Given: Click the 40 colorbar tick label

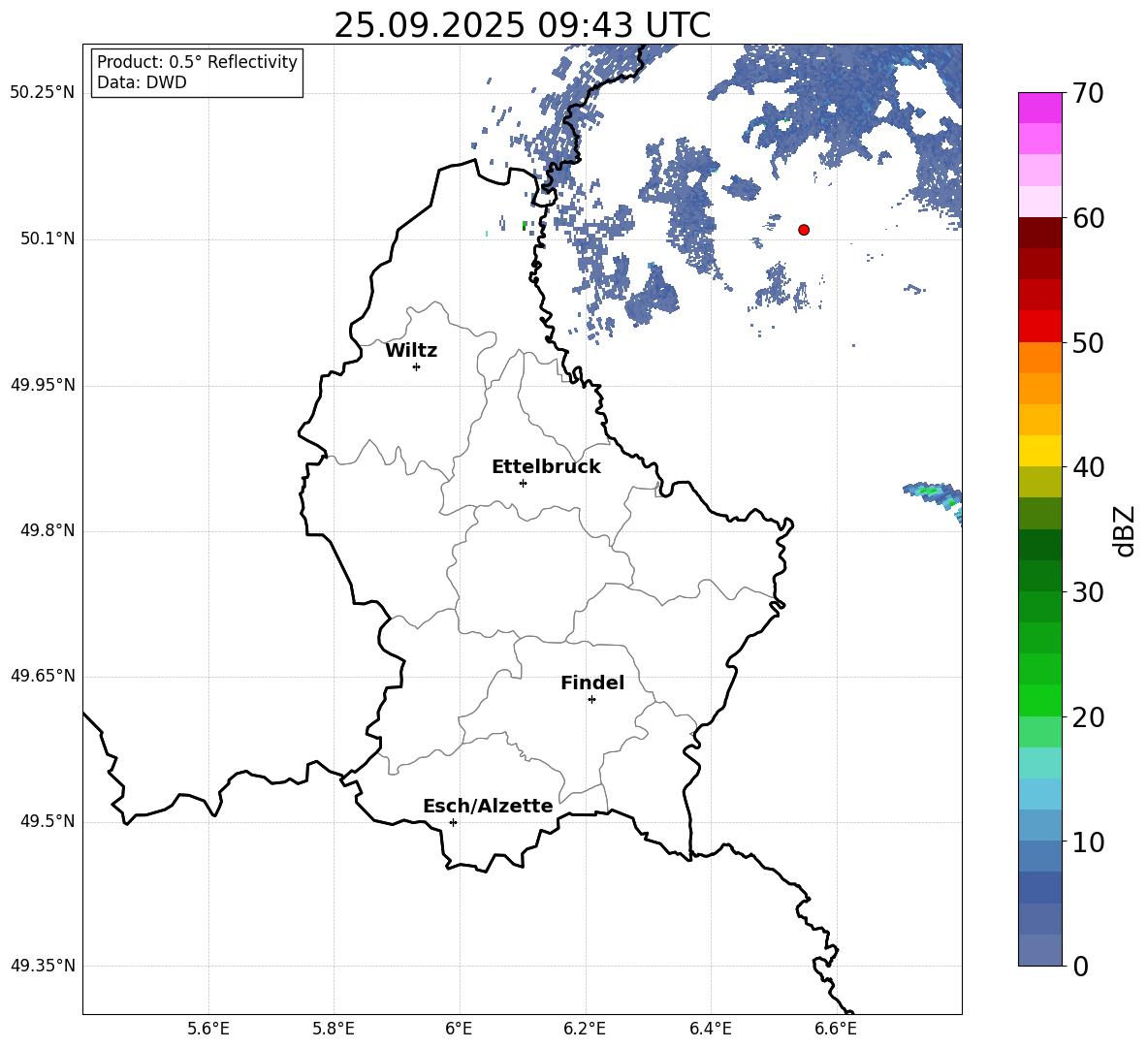Looking at the screenshot, I should click(x=1088, y=467).
